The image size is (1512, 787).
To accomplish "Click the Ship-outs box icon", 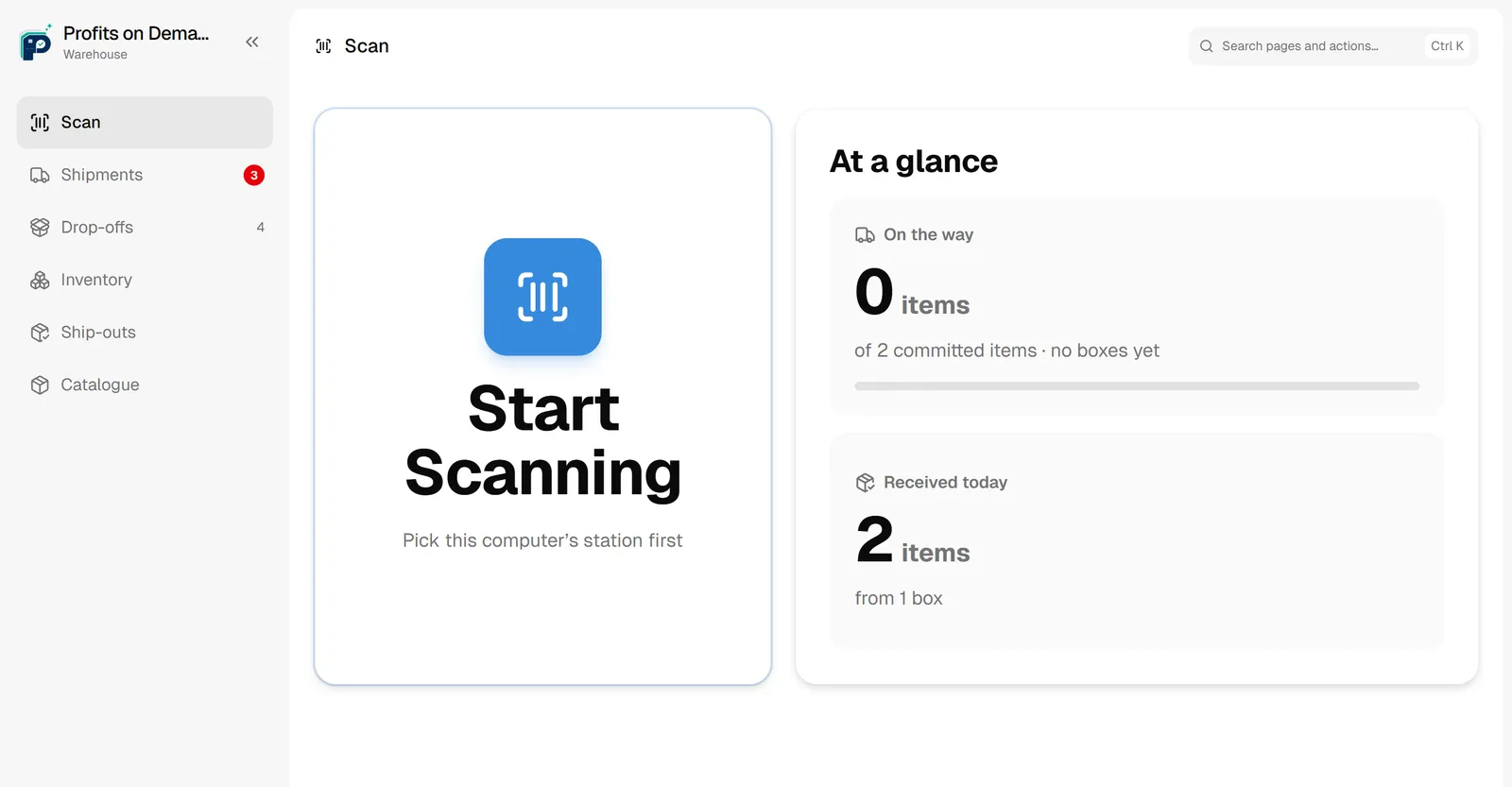I will (40, 333).
